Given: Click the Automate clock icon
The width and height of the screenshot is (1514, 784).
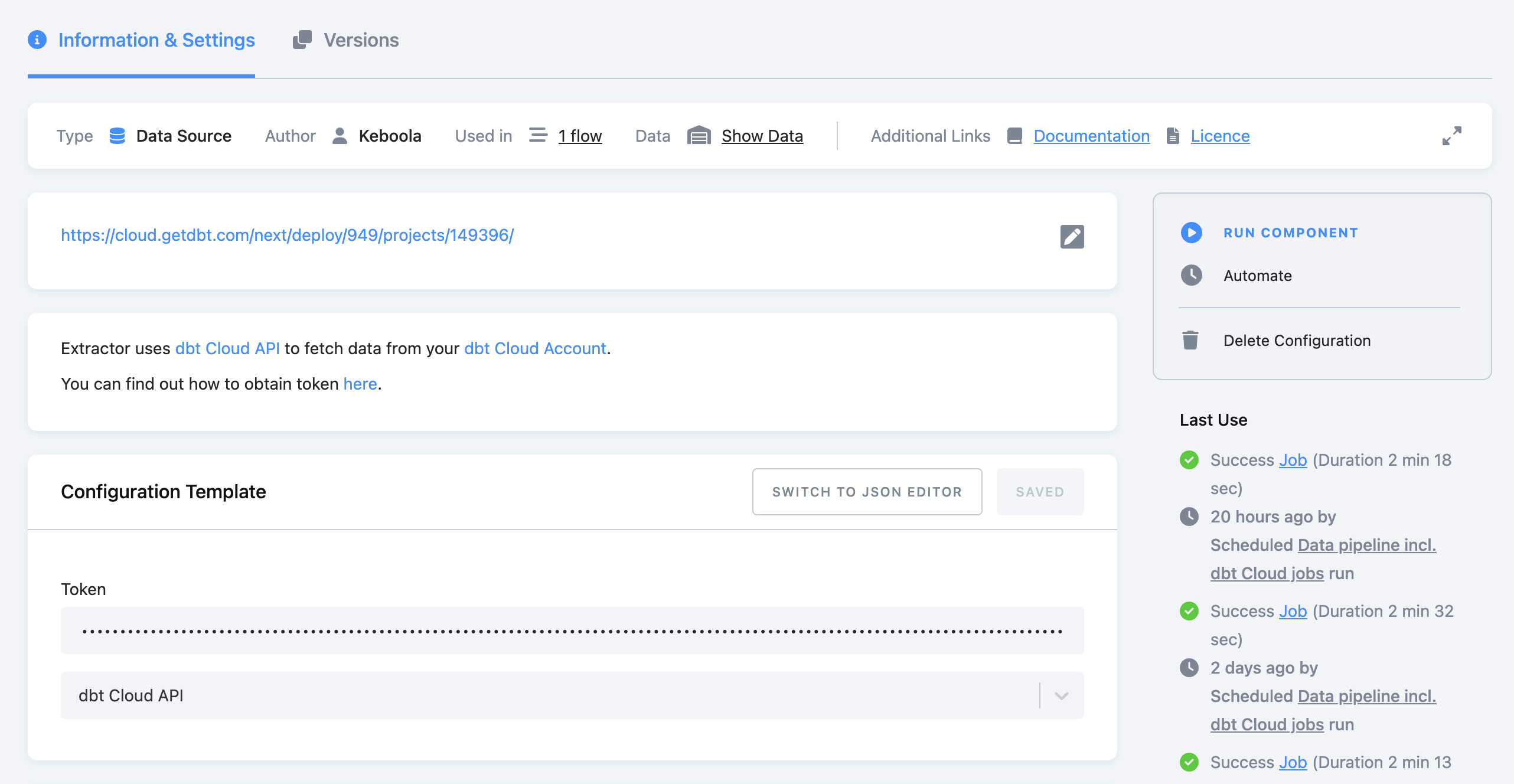Looking at the screenshot, I should pos(1192,275).
